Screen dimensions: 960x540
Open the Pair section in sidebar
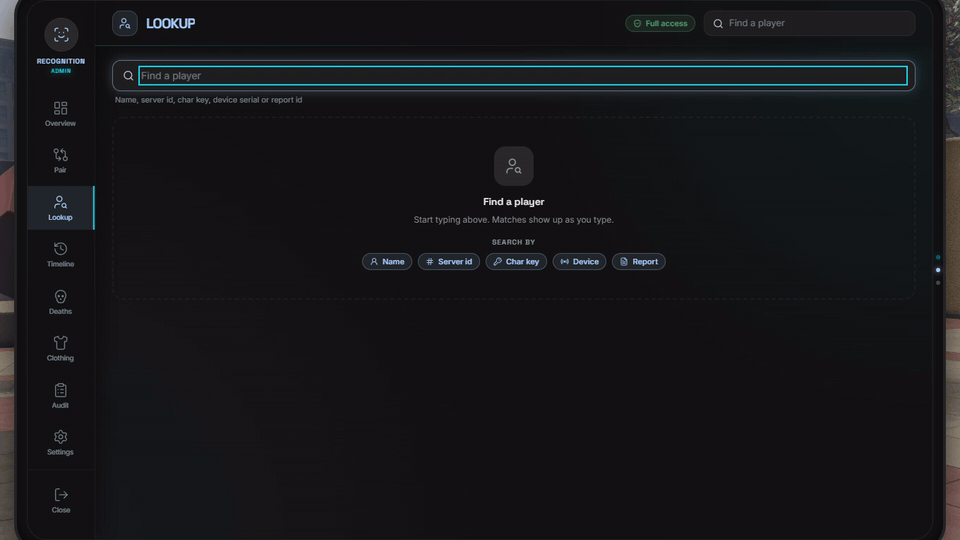pos(60,160)
